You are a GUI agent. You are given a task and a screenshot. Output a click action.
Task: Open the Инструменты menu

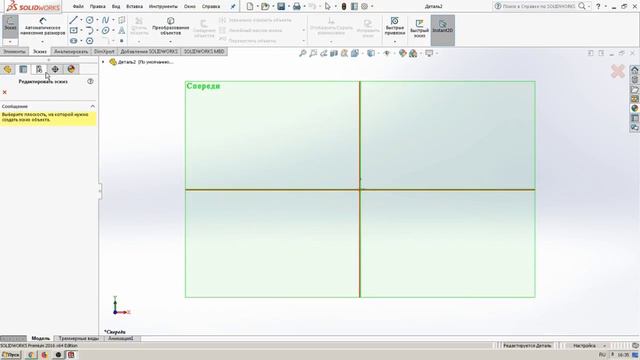click(x=163, y=7)
